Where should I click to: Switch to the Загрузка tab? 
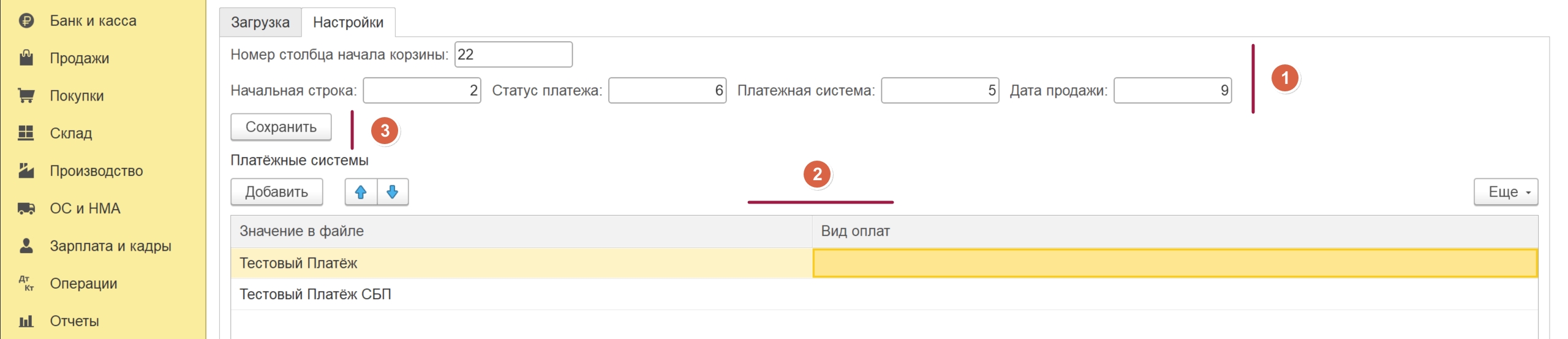pos(260,23)
